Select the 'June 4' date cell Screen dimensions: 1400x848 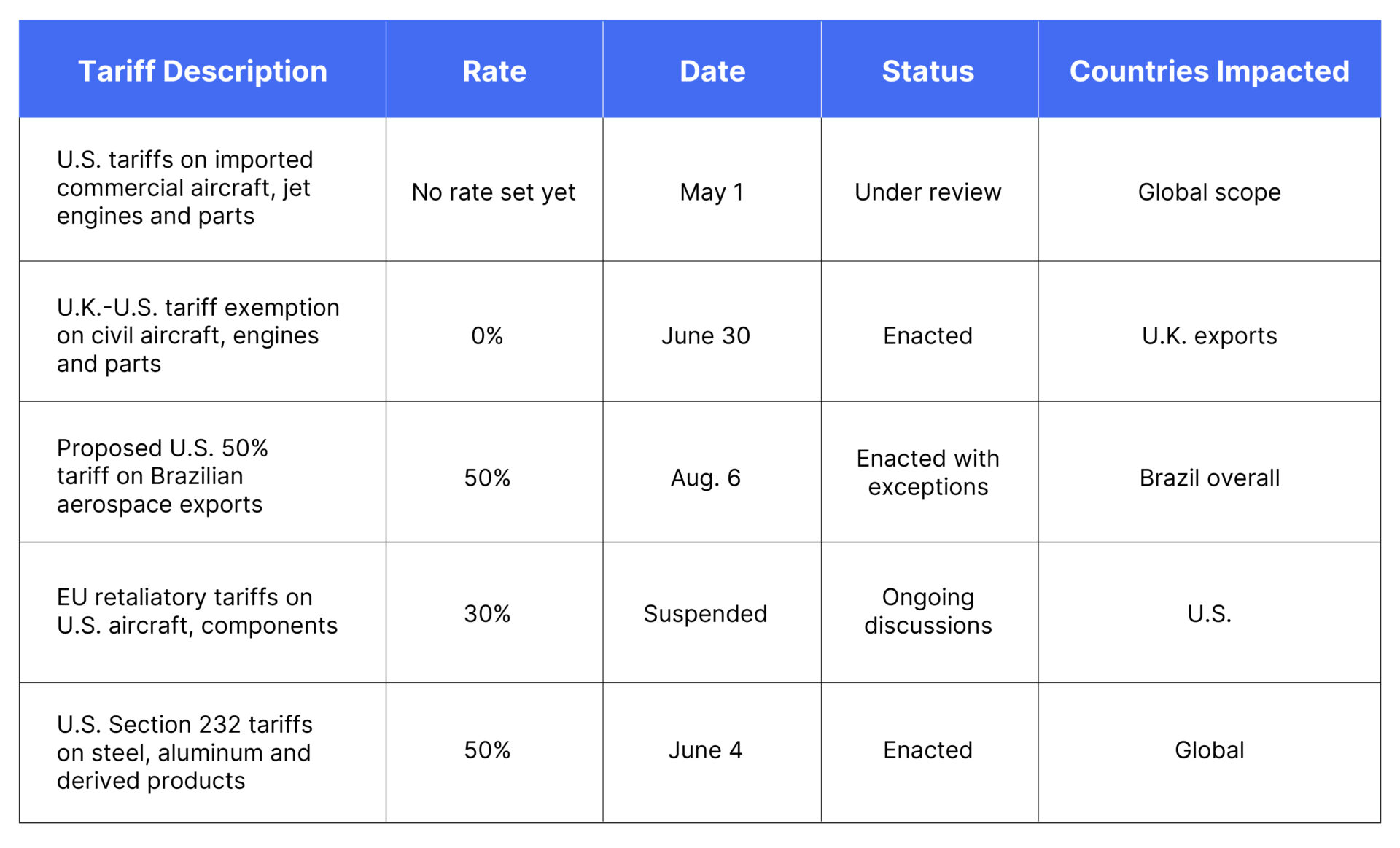[x=705, y=750]
